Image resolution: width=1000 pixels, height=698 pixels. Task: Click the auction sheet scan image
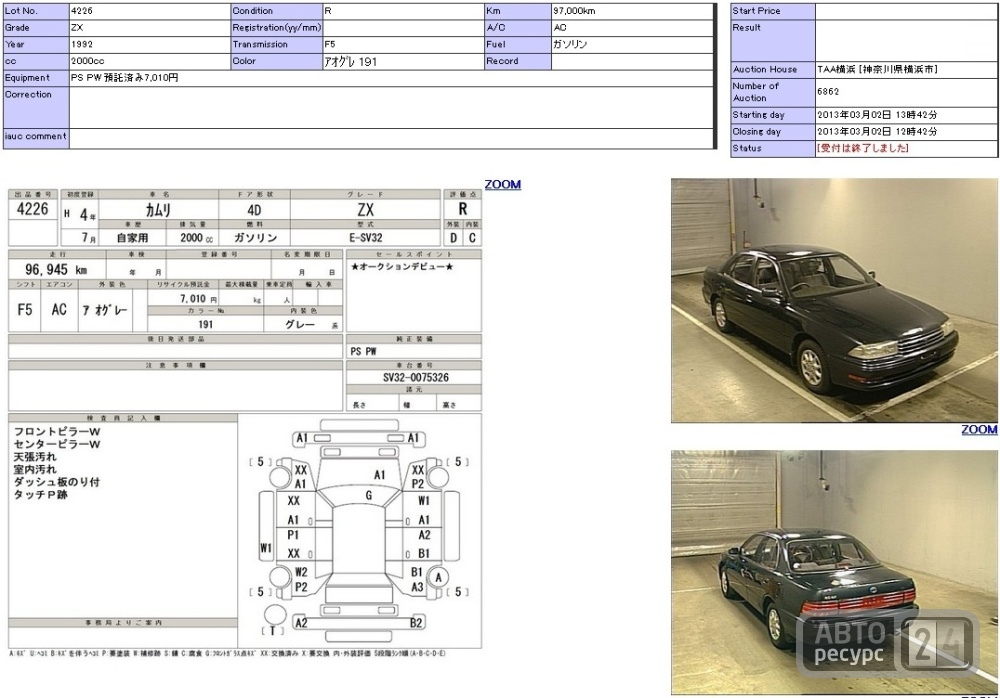(245, 423)
